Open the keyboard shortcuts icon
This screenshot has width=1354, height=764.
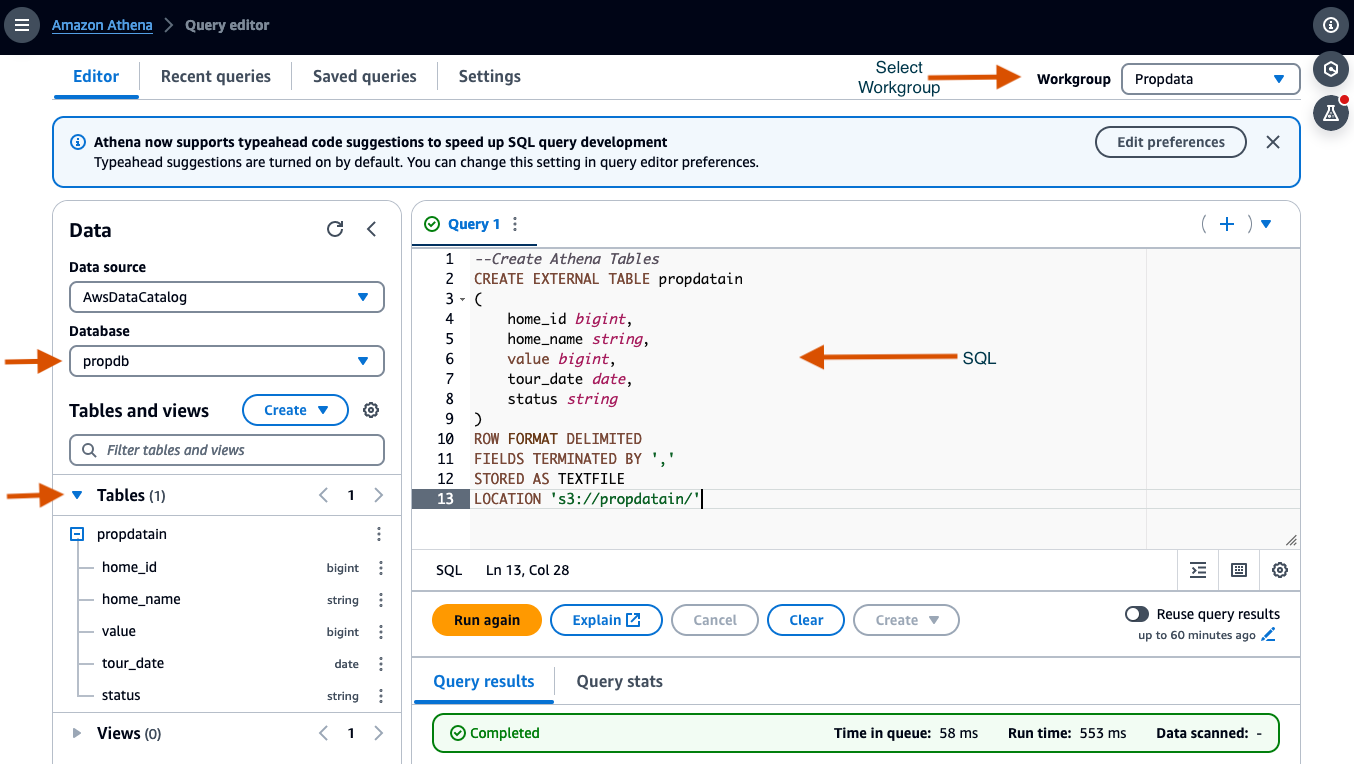coord(1239,570)
